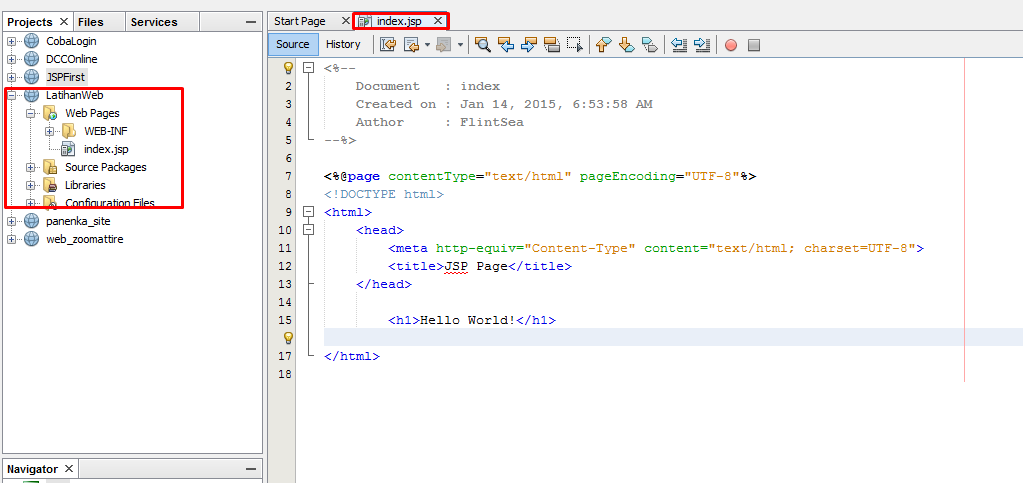Screen dimensions: 1023x483
Task: Select the index.jsp editor tab
Action: (x=399, y=21)
